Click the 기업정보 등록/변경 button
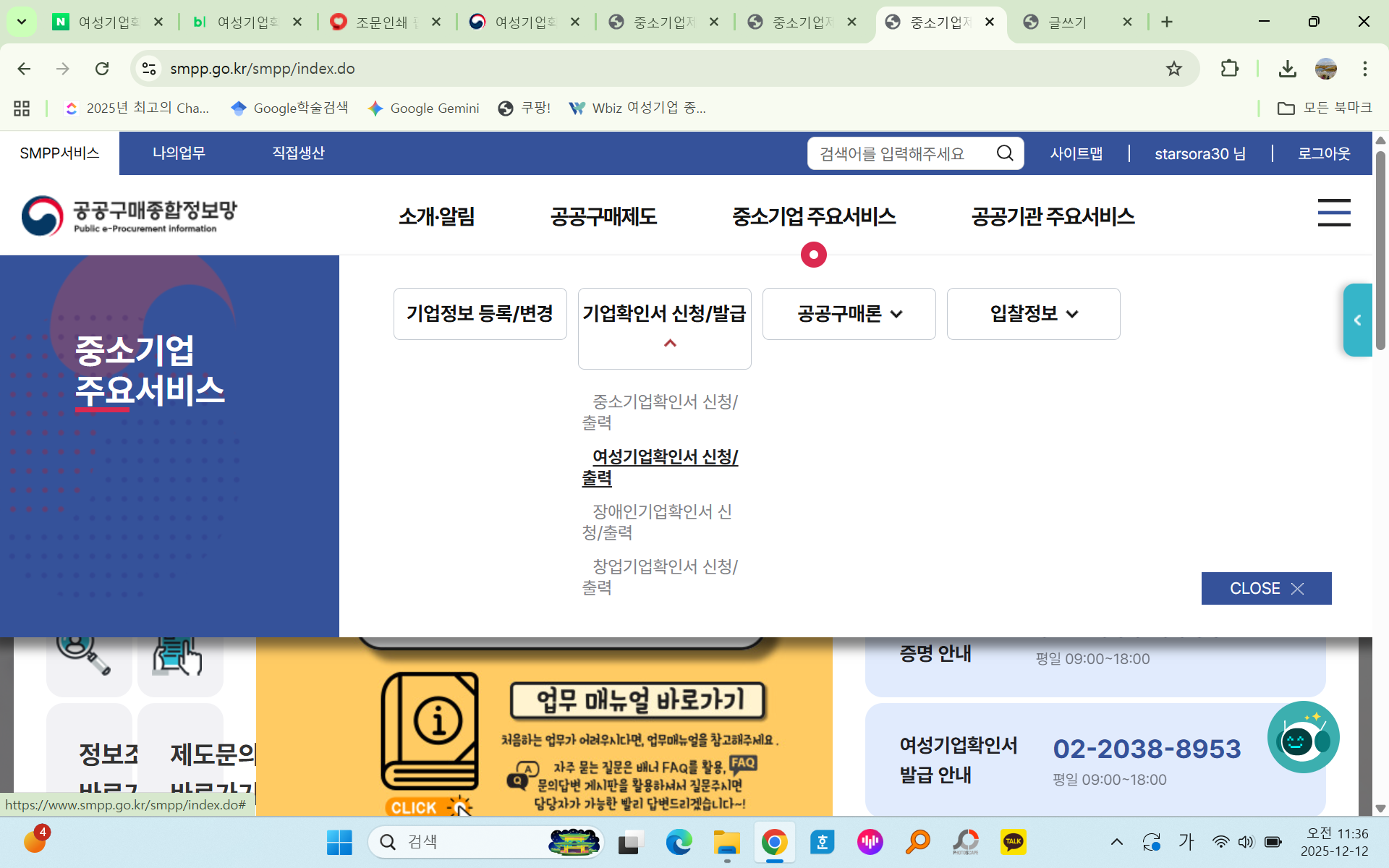1389x868 pixels. (480, 314)
